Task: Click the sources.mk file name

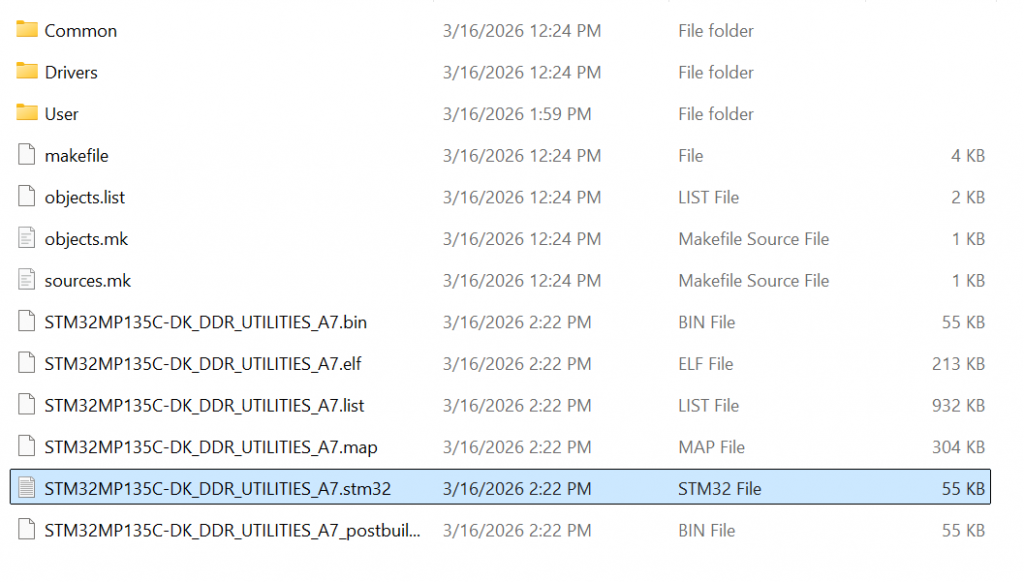Action: 88,281
